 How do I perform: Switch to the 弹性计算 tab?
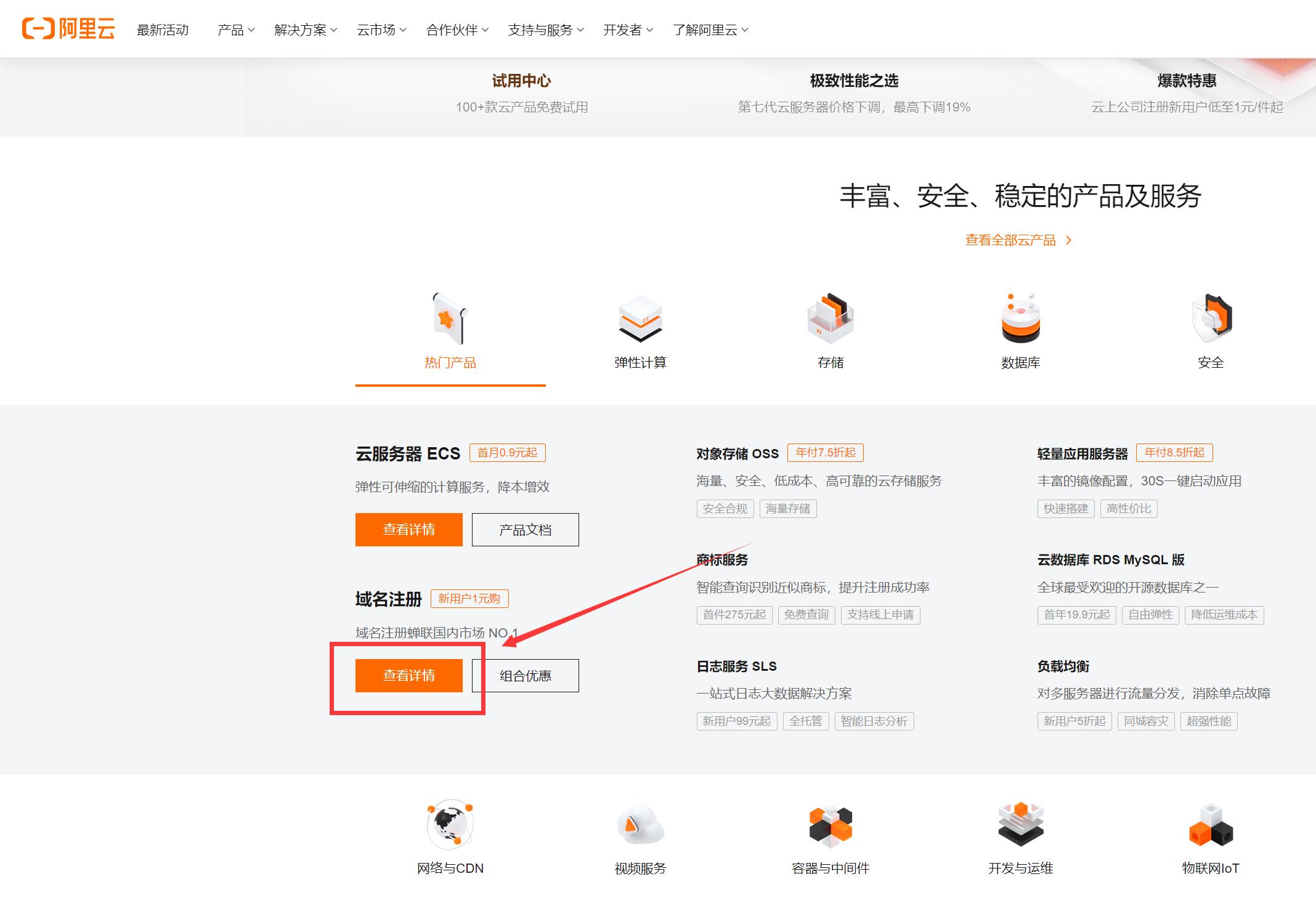(x=640, y=363)
